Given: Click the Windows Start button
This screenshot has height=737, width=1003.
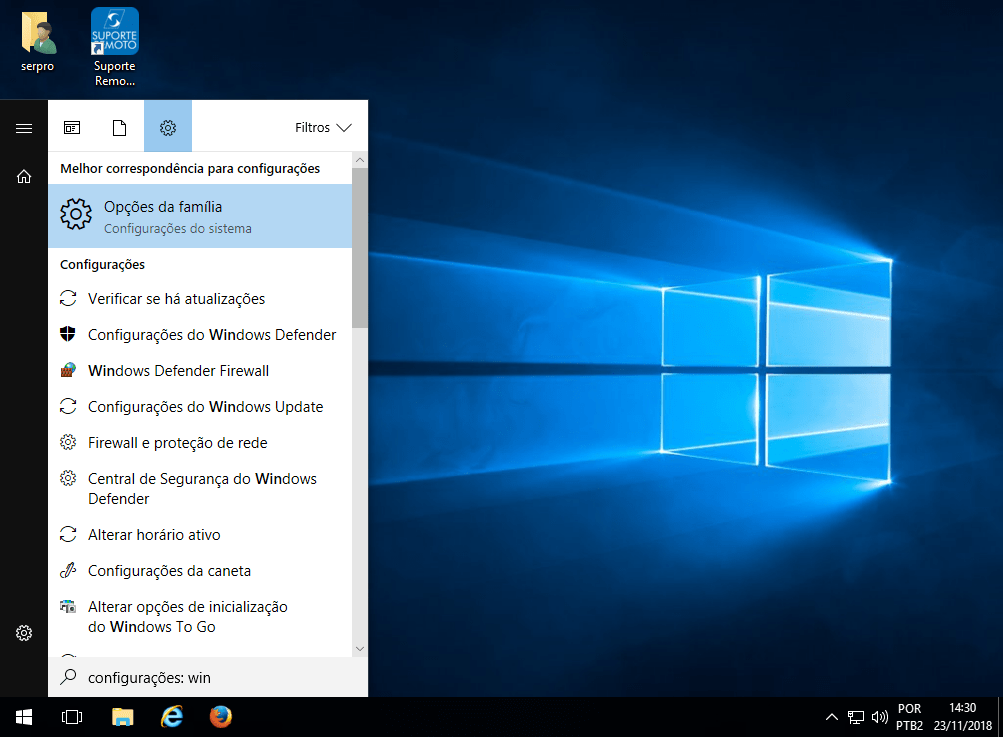Looking at the screenshot, I should point(24,716).
